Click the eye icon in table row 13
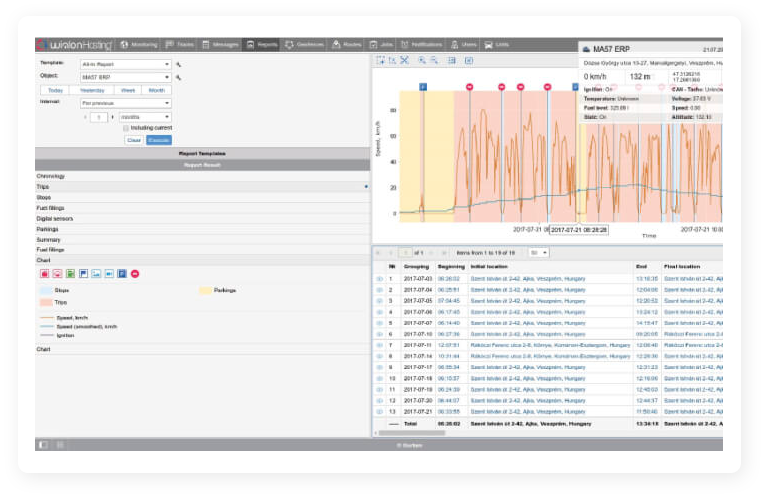Image resolution: width=772 pixels, height=494 pixels. click(380, 412)
